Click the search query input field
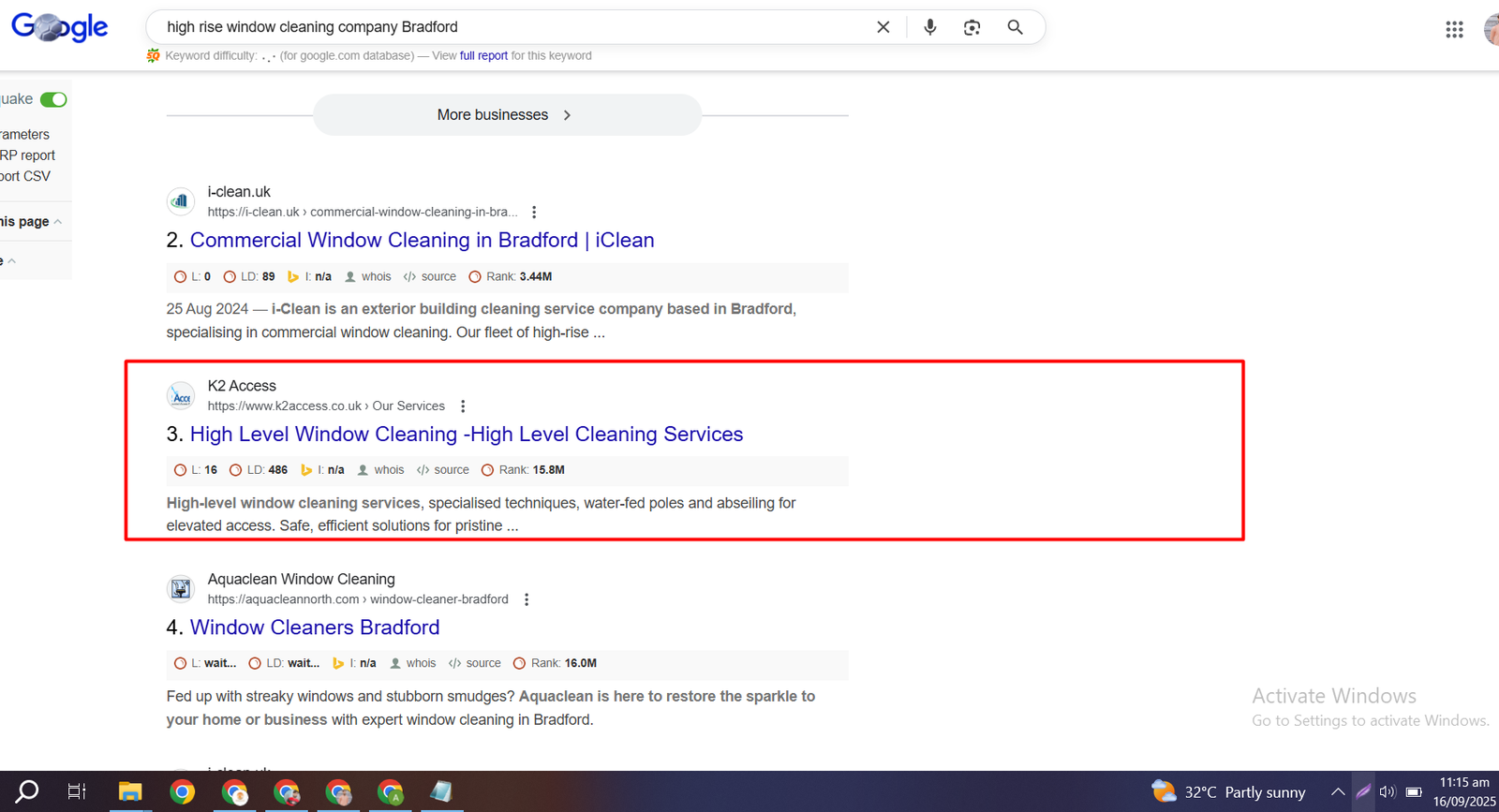The height and width of the screenshot is (812, 1499). (506, 27)
